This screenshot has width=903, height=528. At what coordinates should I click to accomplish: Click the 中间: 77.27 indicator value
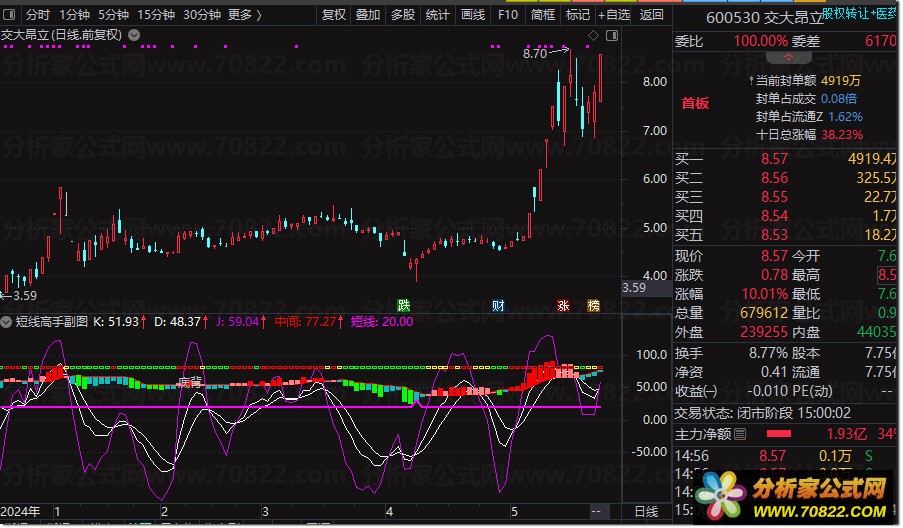pyautogui.click(x=309, y=322)
